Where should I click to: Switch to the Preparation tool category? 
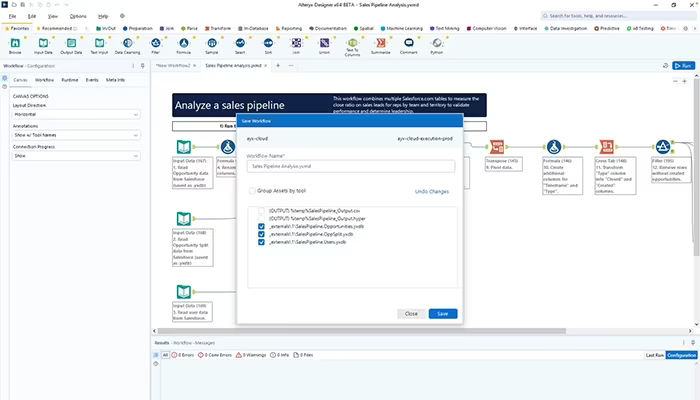[x=138, y=28]
